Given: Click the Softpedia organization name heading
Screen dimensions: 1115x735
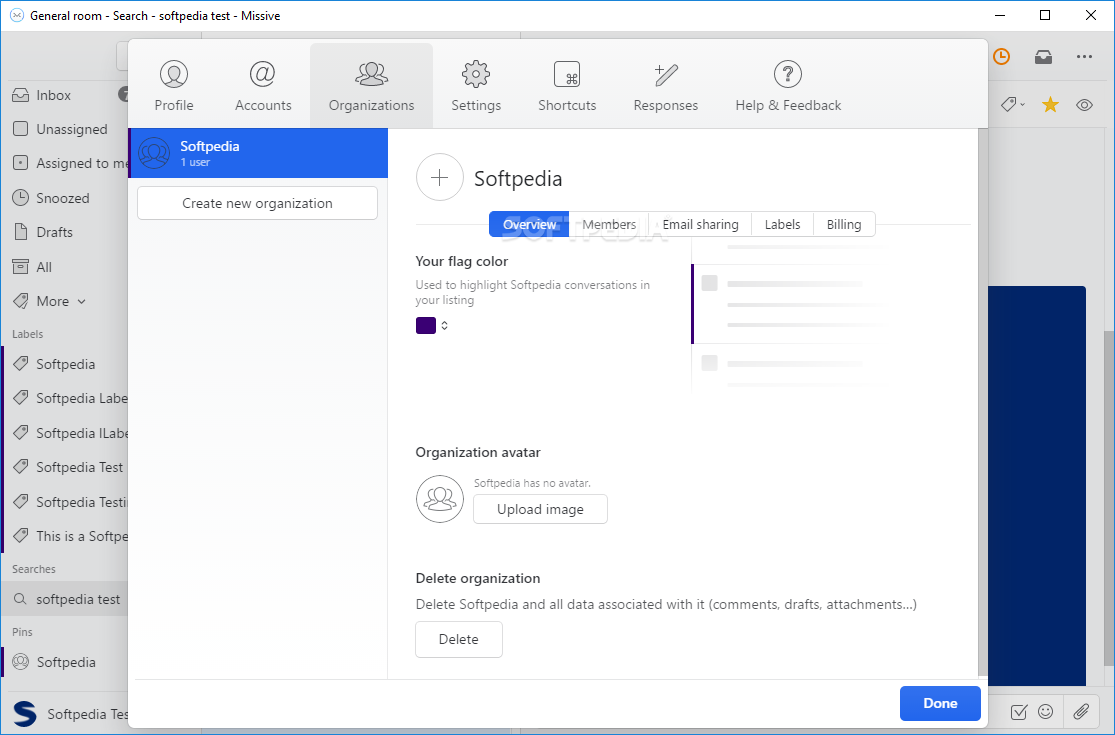Looking at the screenshot, I should (518, 178).
